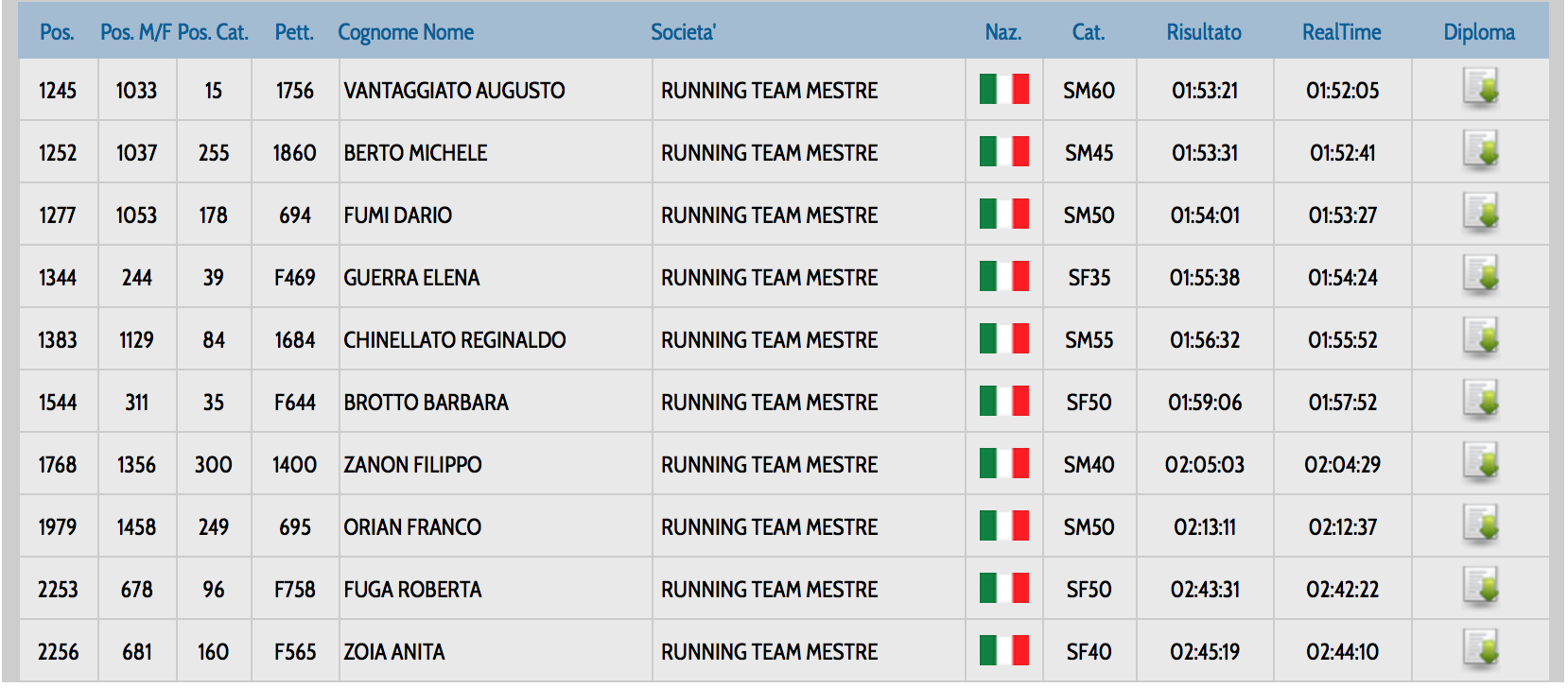
Task: Select the Pett. column header
Action: coord(293,32)
